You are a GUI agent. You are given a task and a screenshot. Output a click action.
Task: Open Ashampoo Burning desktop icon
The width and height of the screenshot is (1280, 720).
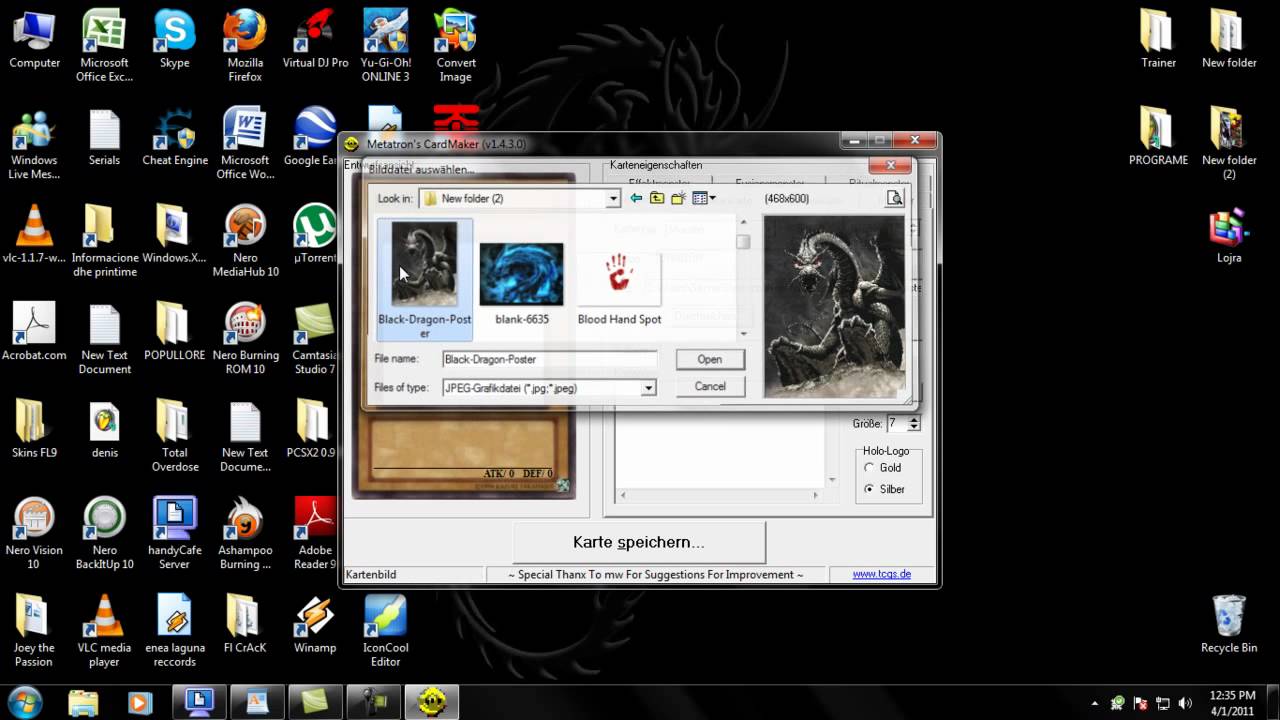245,533
